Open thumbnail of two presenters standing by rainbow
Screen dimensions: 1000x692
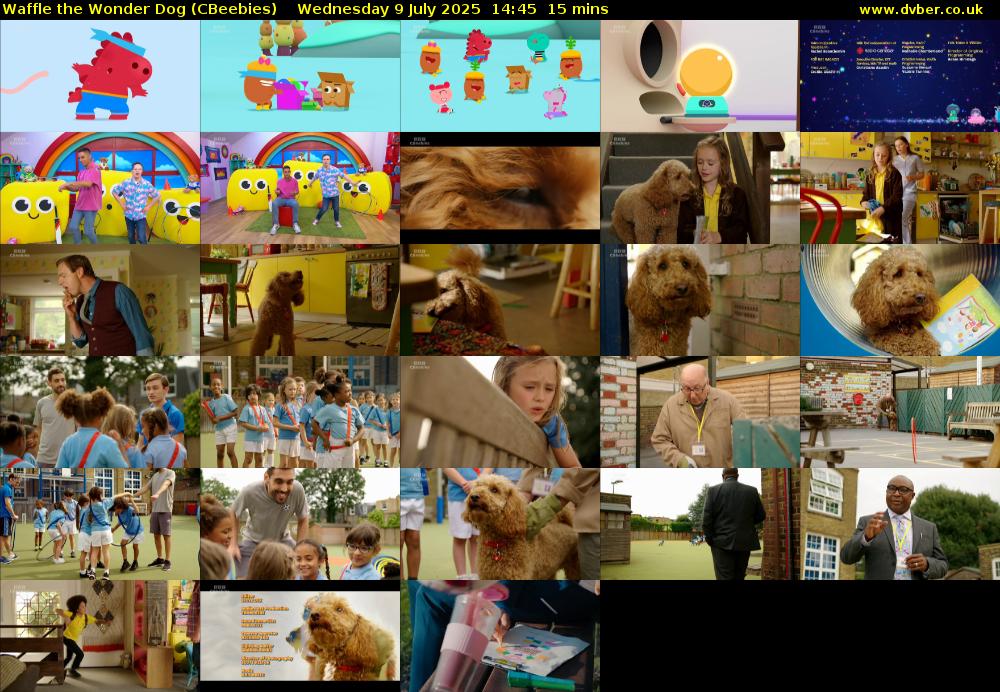tap(100, 188)
